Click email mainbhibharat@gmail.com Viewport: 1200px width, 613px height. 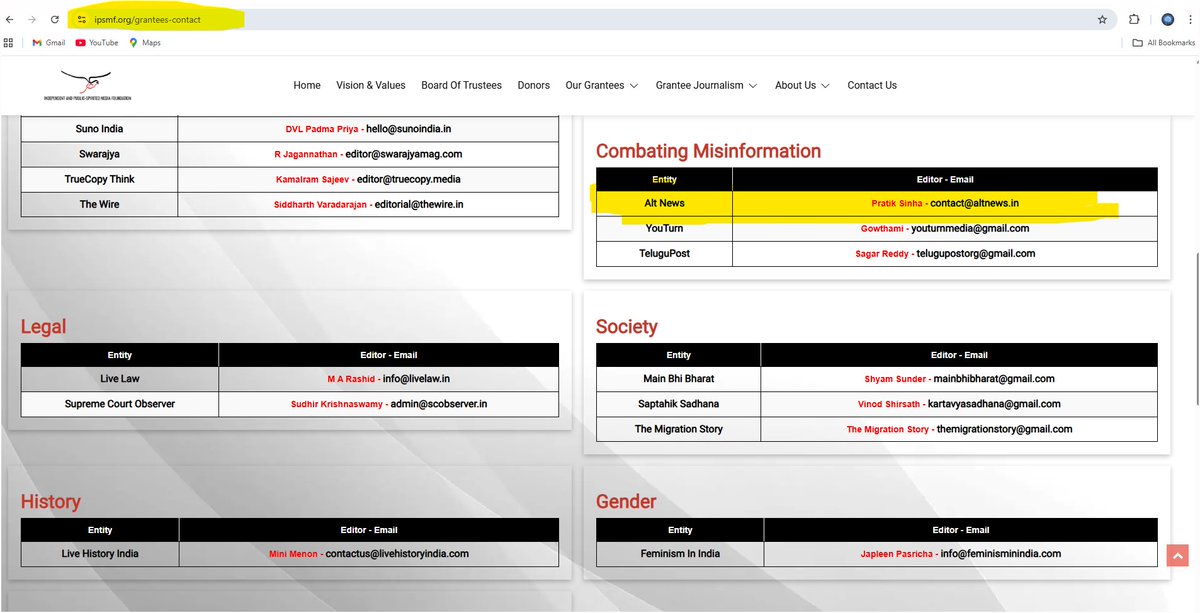[x=994, y=379]
